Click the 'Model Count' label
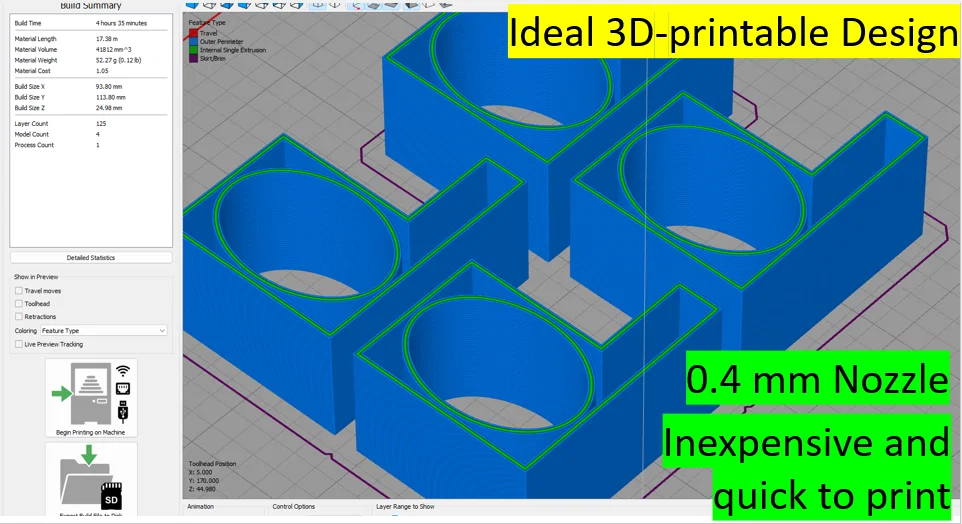 tap(32, 134)
